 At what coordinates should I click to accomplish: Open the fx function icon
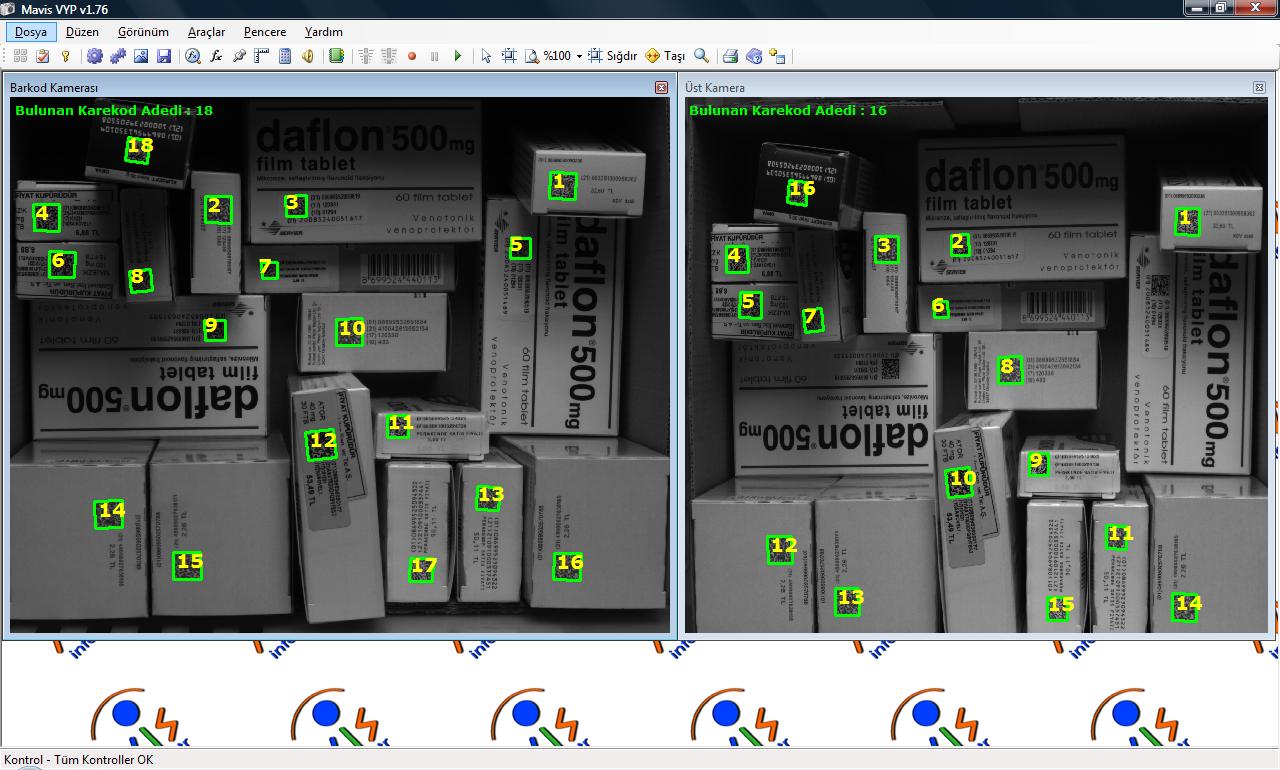pyautogui.click(x=216, y=56)
